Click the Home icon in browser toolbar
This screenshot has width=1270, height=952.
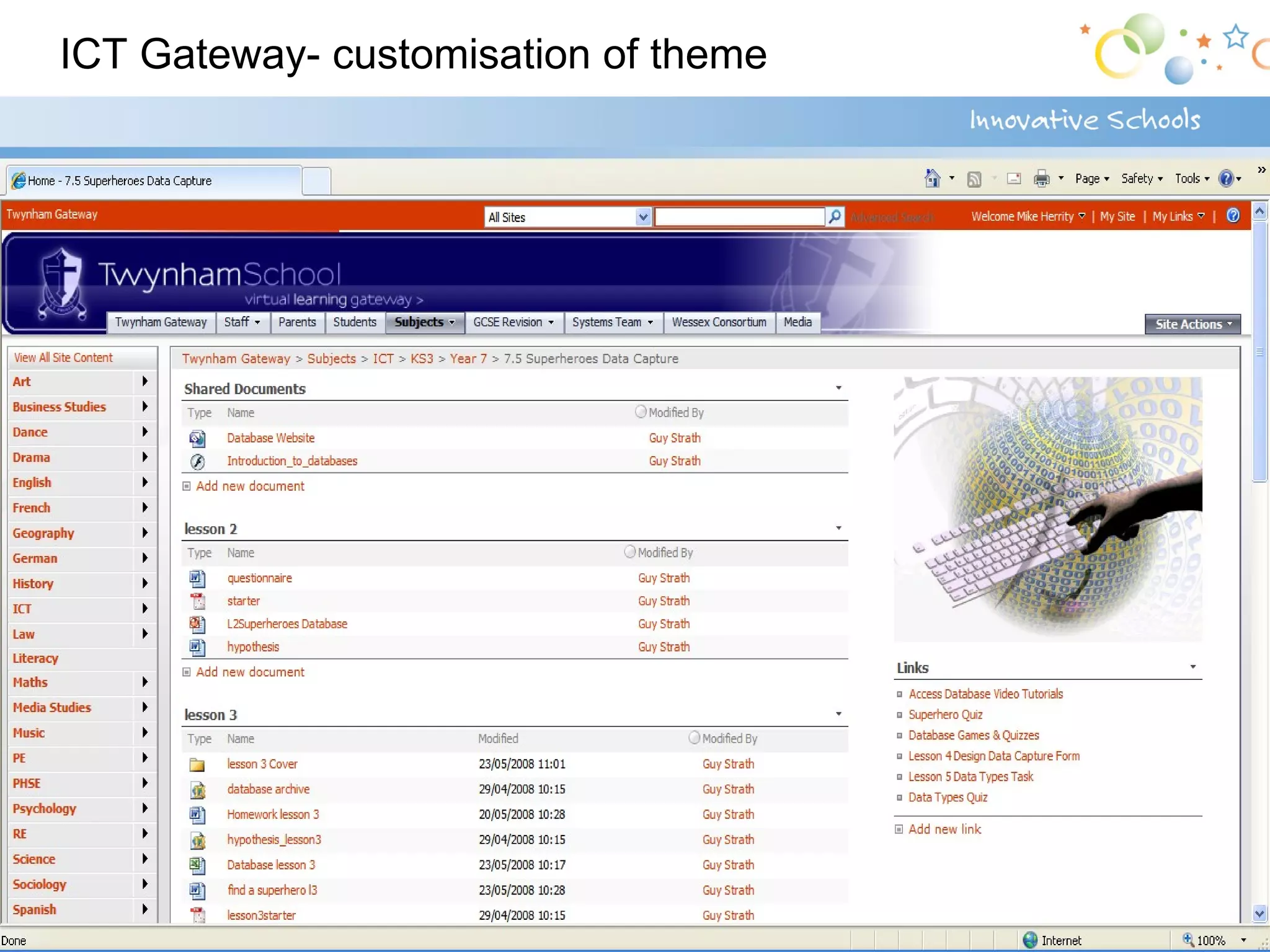point(932,178)
